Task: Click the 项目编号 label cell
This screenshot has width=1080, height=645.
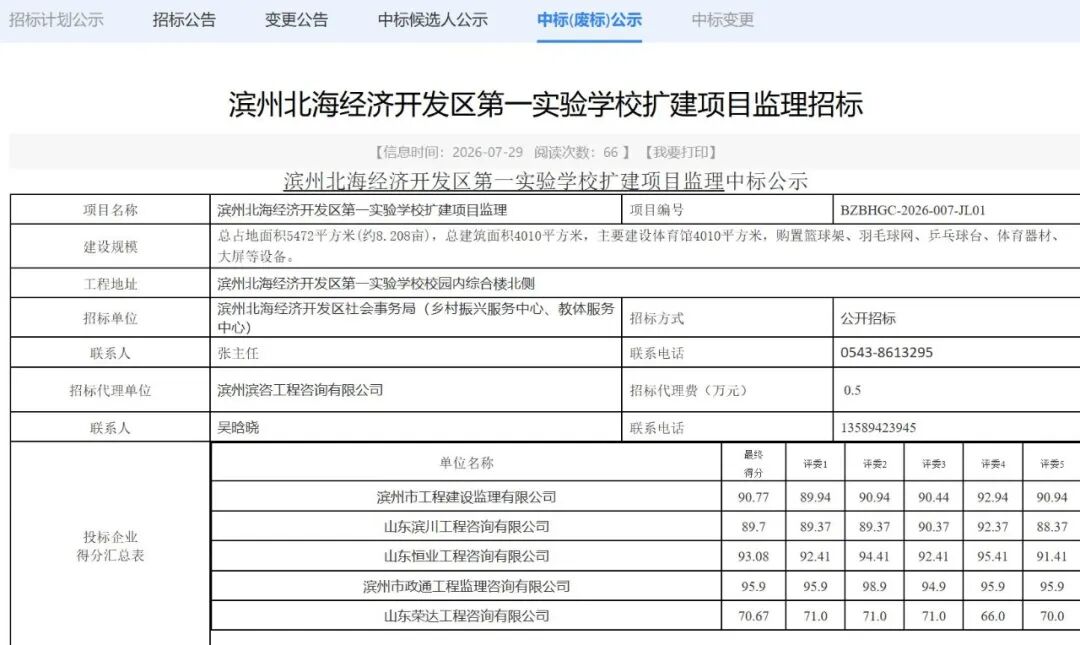Action: pyautogui.click(x=727, y=209)
